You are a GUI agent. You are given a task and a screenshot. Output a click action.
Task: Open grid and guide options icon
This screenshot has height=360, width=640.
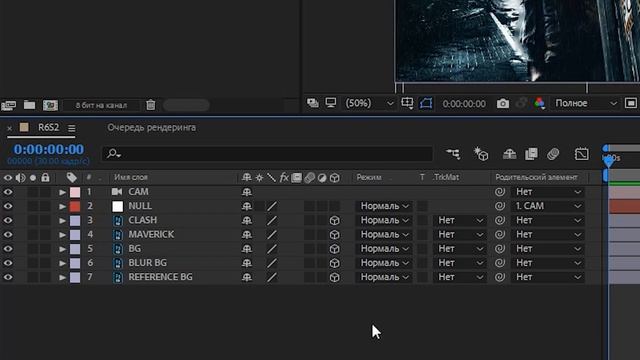click(x=407, y=103)
